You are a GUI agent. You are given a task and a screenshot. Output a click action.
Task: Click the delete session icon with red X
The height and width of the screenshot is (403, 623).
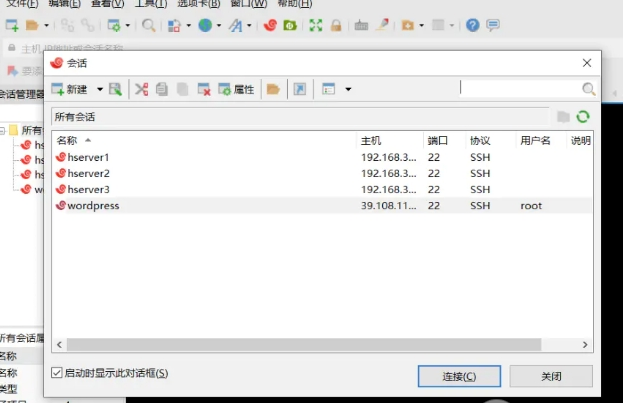tap(204, 90)
